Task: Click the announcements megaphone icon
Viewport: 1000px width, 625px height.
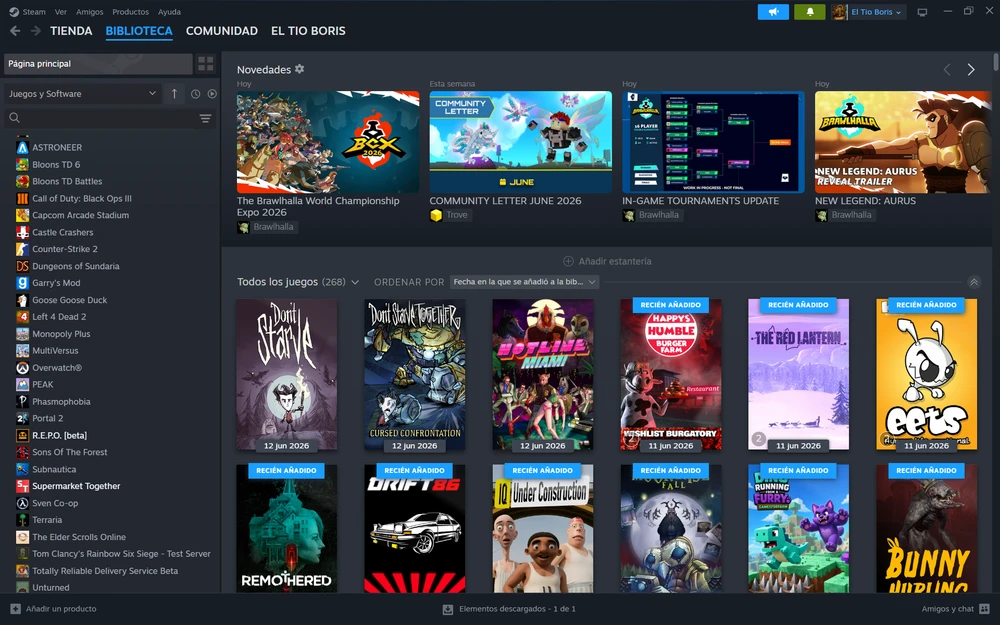Action: tap(773, 11)
